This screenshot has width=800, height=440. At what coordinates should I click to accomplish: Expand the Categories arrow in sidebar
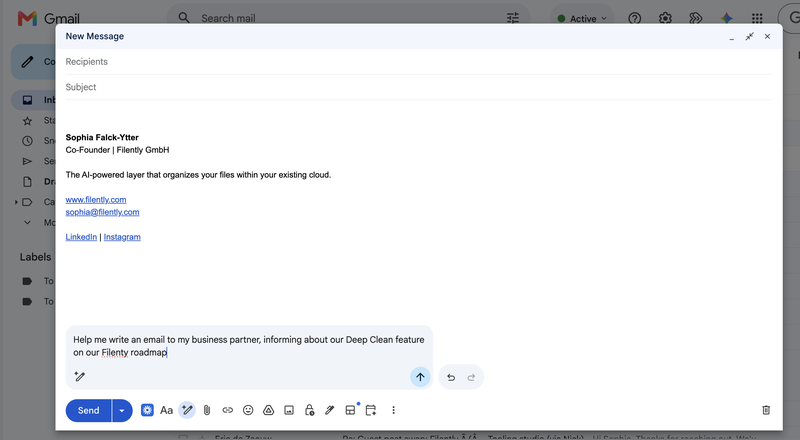pyautogui.click(x=16, y=202)
